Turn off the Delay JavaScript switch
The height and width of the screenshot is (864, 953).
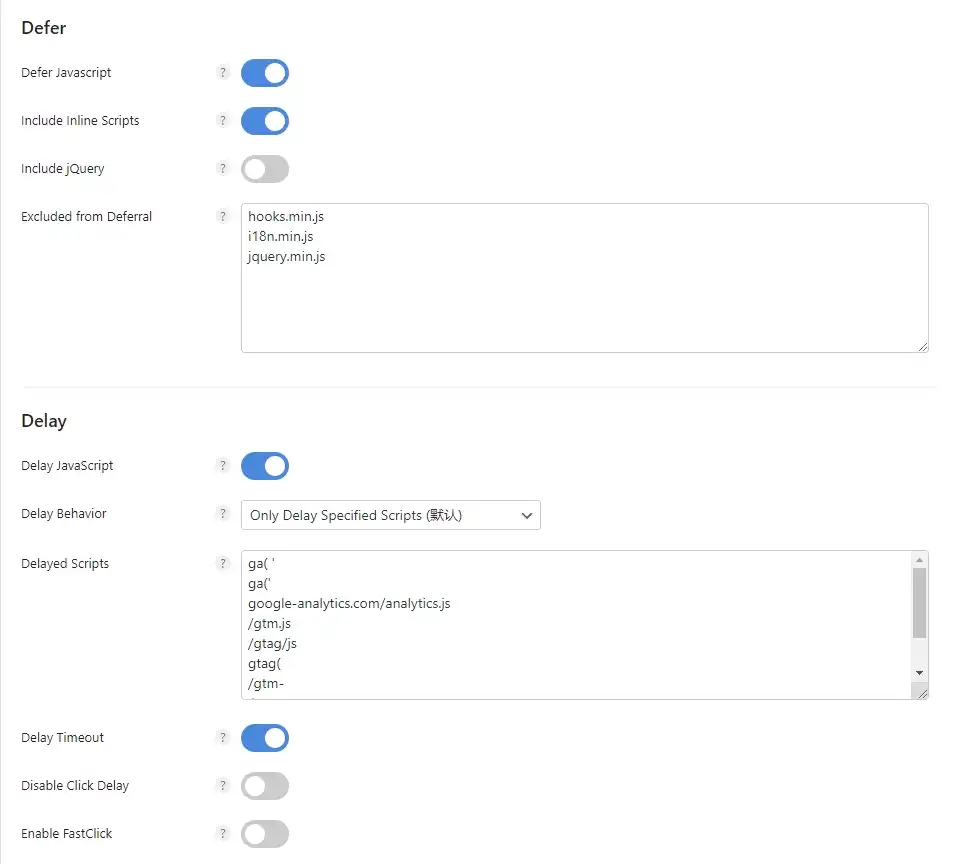coord(265,466)
